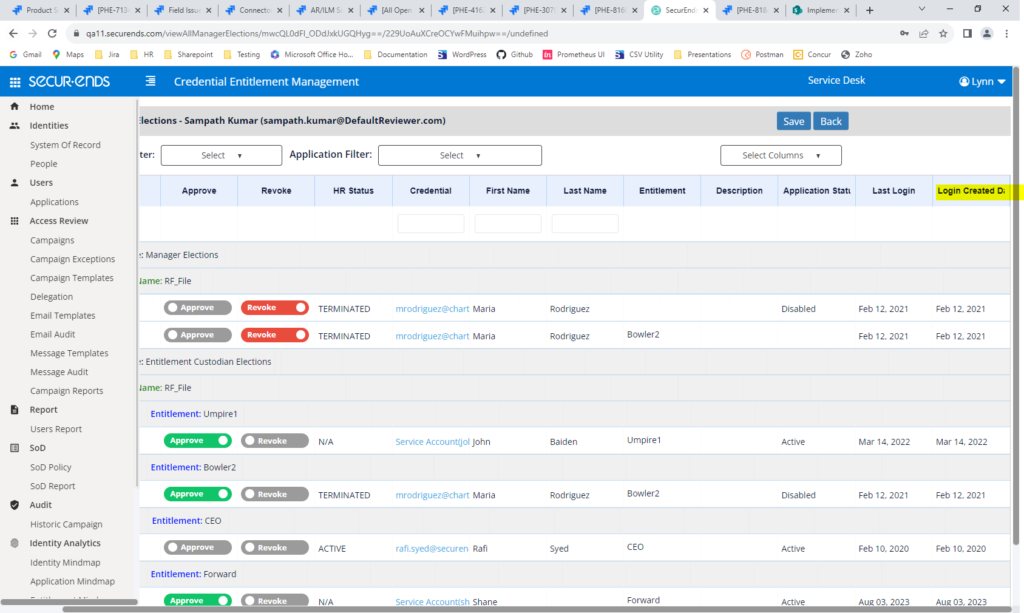Toggle Approve for John Baiden's Umpire1 row
The width and height of the screenshot is (1024, 613).
tap(197, 441)
